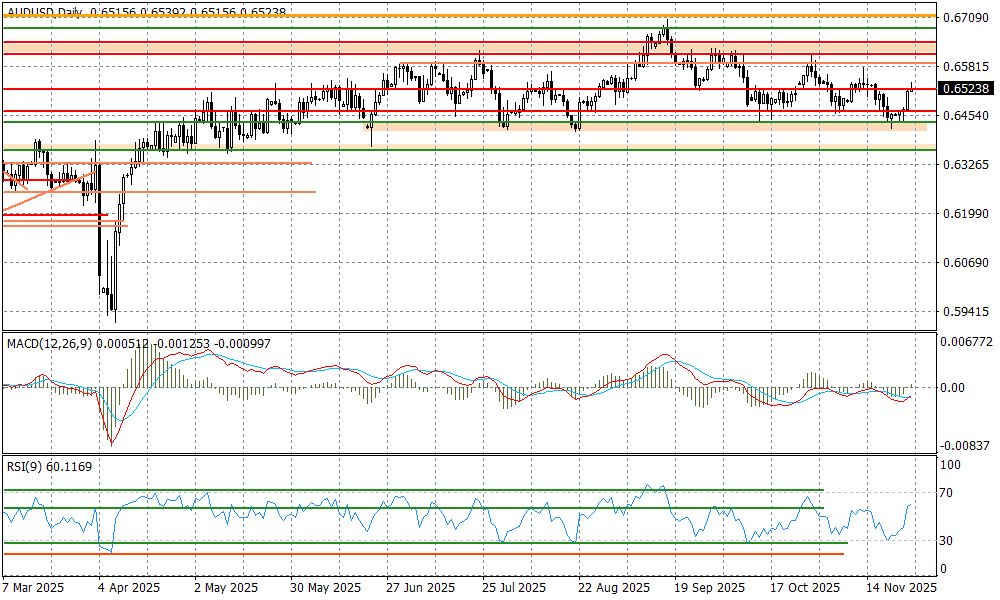
Task: Click the 7 Mar 2025 date label
Action: point(34,588)
